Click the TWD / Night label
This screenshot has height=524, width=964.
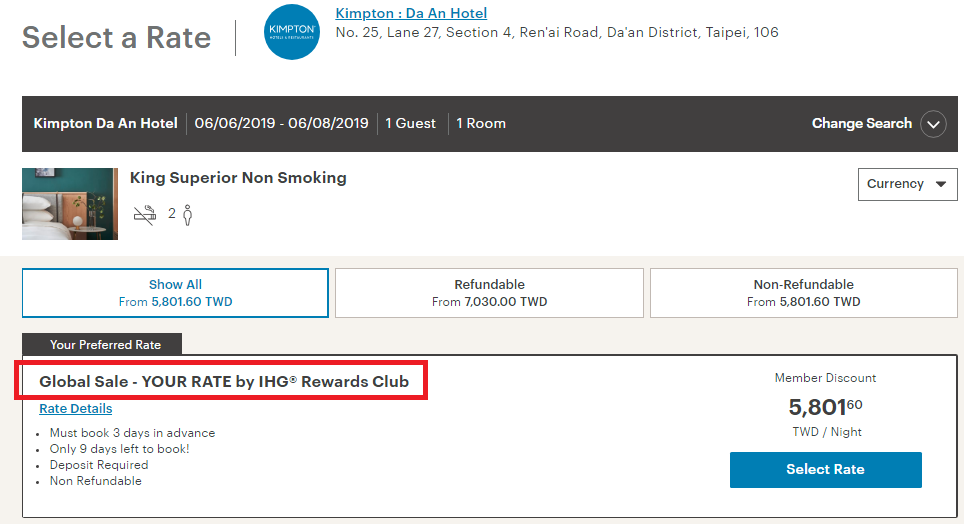827,432
